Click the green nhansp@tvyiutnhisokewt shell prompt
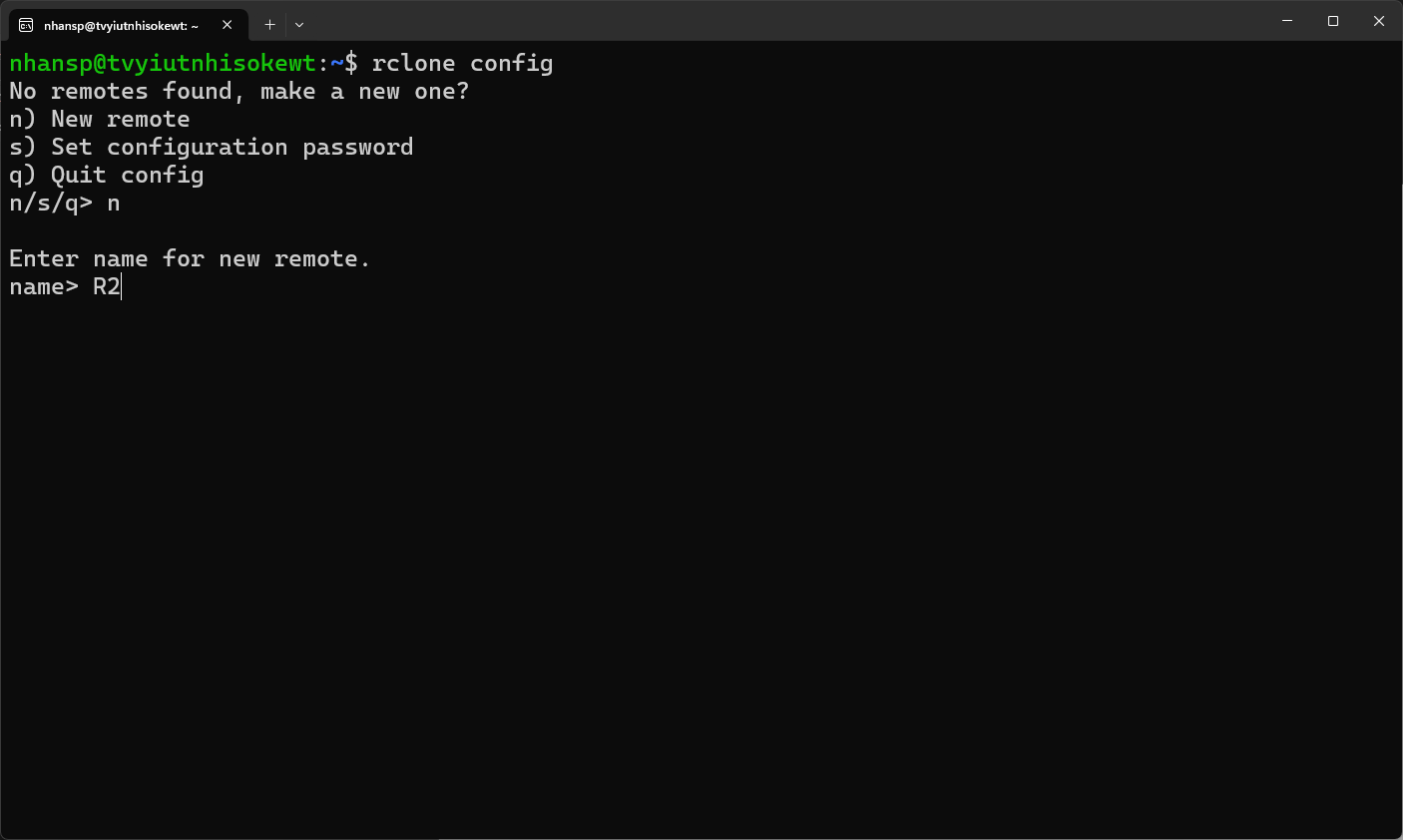This screenshot has height=840, width=1403. [x=163, y=64]
